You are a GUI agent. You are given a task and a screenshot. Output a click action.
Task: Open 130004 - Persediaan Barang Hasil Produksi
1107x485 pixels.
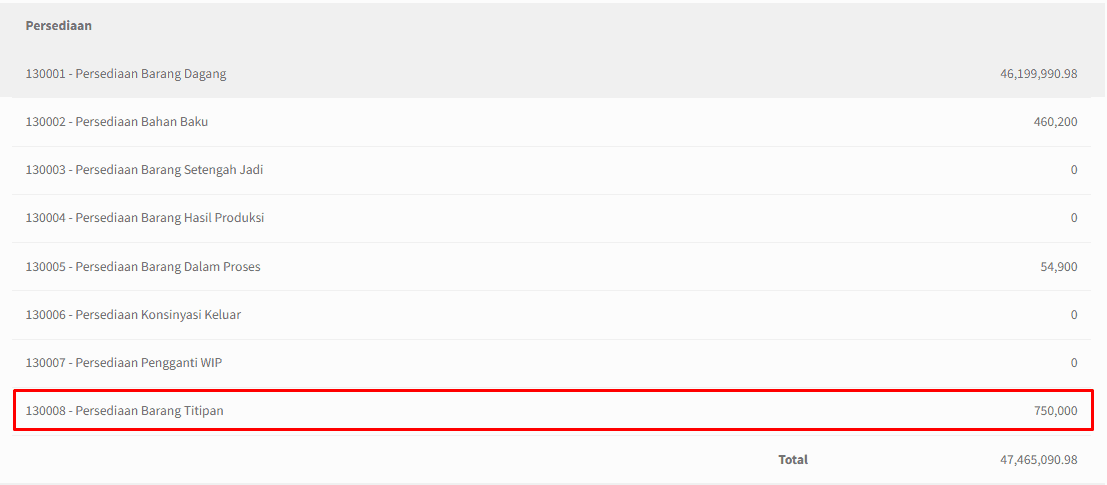click(x=145, y=217)
